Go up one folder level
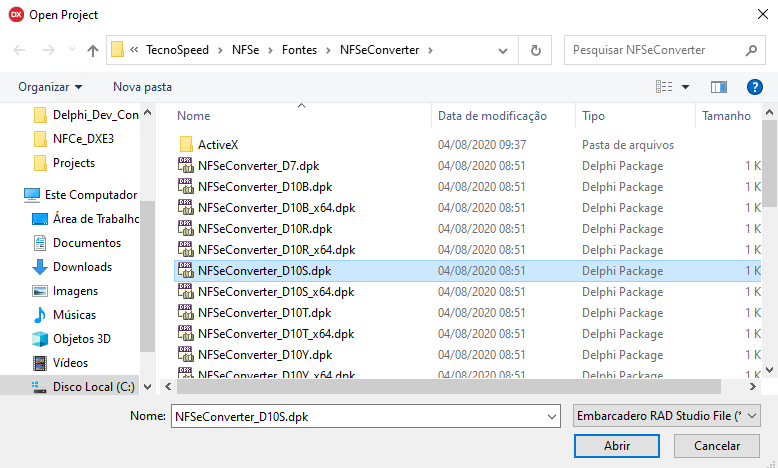This screenshot has height=468, width=778. pyautogui.click(x=93, y=50)
